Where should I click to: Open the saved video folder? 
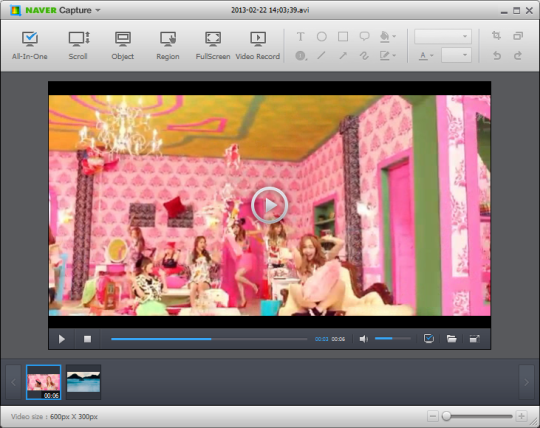[x=451, y=339]
